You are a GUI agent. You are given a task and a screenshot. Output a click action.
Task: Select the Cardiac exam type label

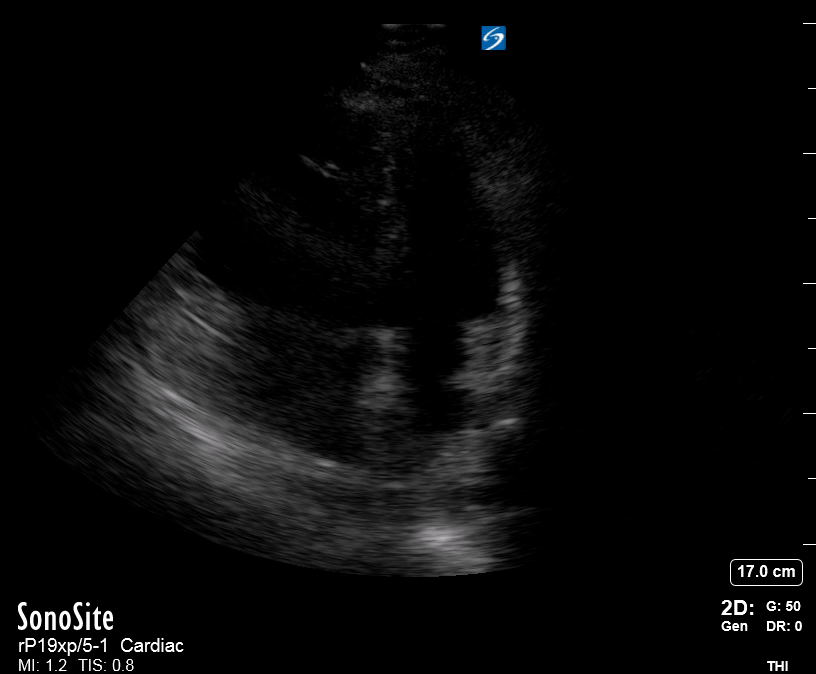coord(152,646)
